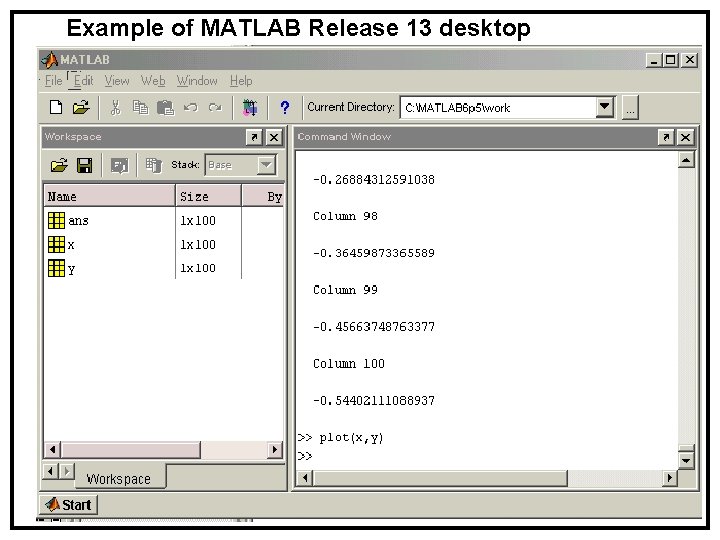Viewport: 720px width, 540px height.
Task: Click the Delete variable icon in Workspace toolbar
Action: (x=153, y=165)
